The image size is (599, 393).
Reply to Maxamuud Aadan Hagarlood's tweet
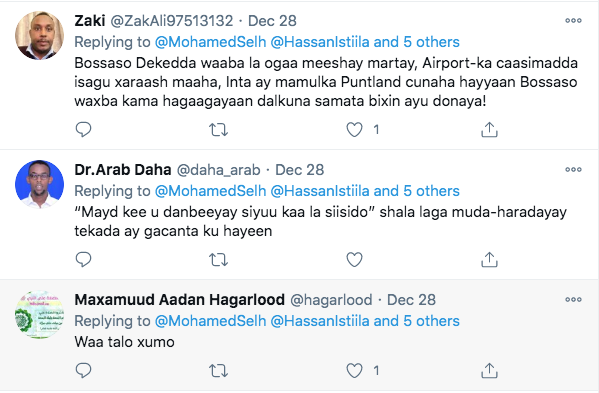(x=83, y=370)
